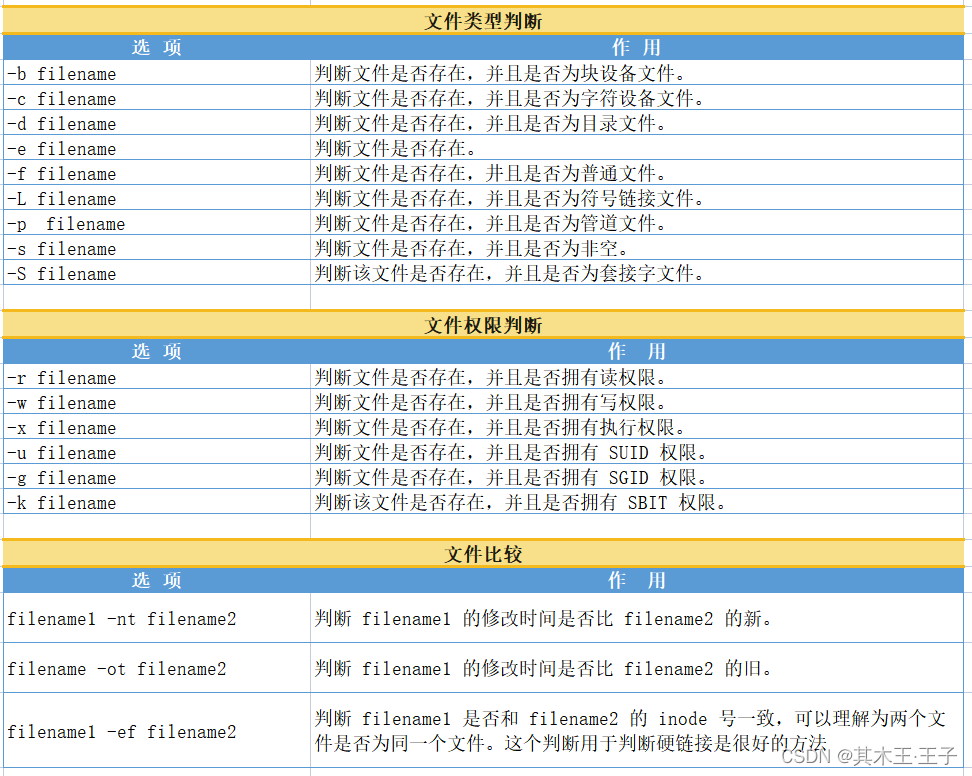The width and height of the screenshot is (972, 776).
Task: Click '选 项' header under 文件权限判断
Action: click(157, 351)
